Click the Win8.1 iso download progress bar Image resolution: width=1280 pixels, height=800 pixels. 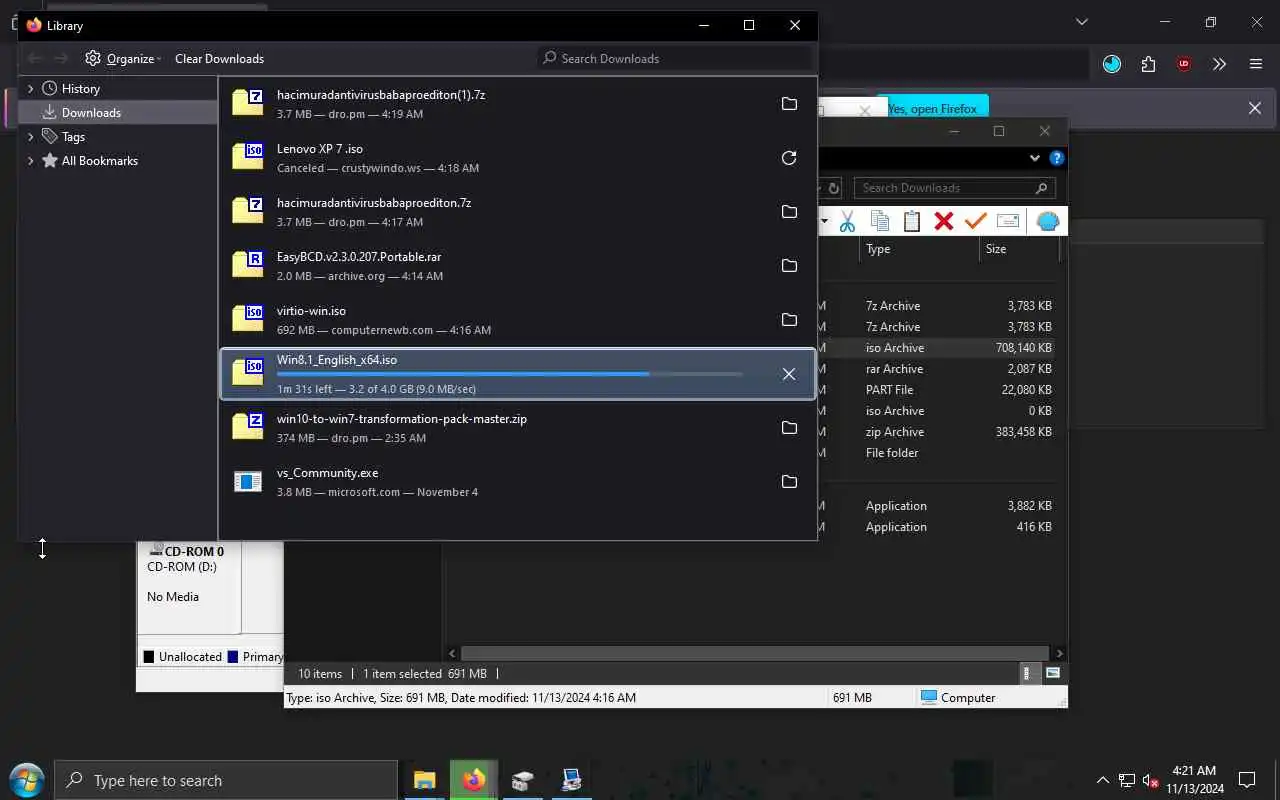point(510,374)
